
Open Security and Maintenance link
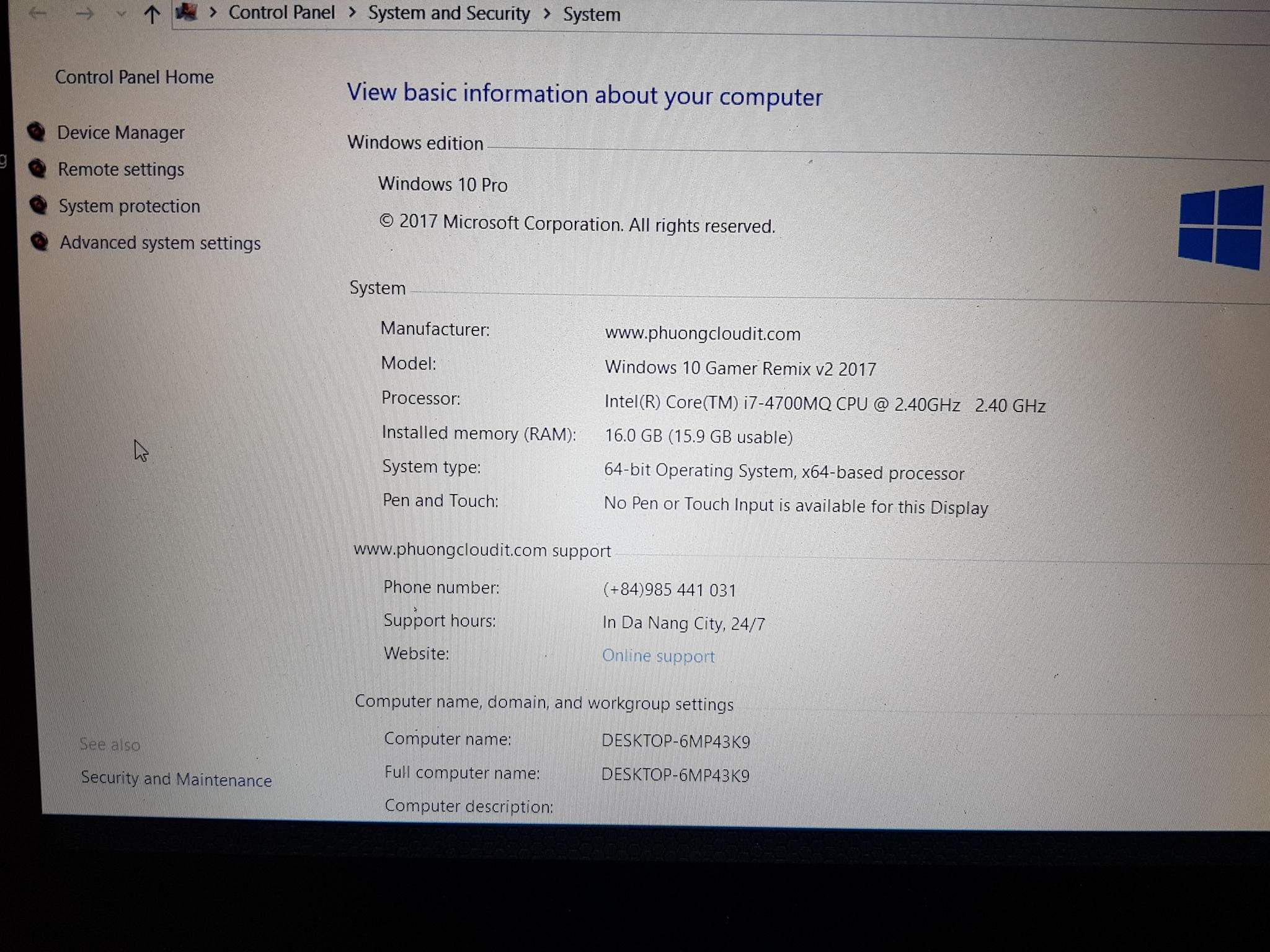tap(177, 779)
